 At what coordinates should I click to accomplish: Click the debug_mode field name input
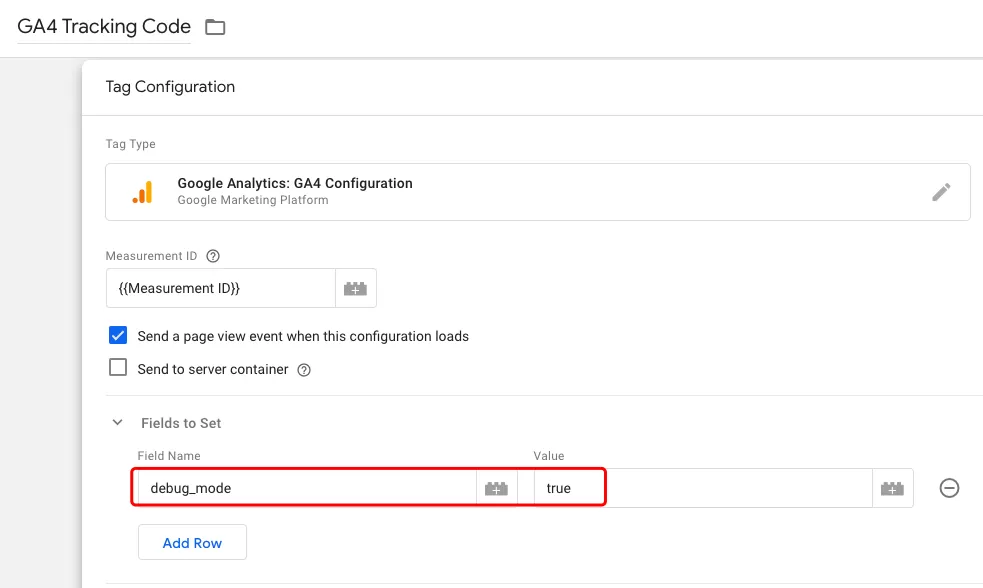coord(307,488)
